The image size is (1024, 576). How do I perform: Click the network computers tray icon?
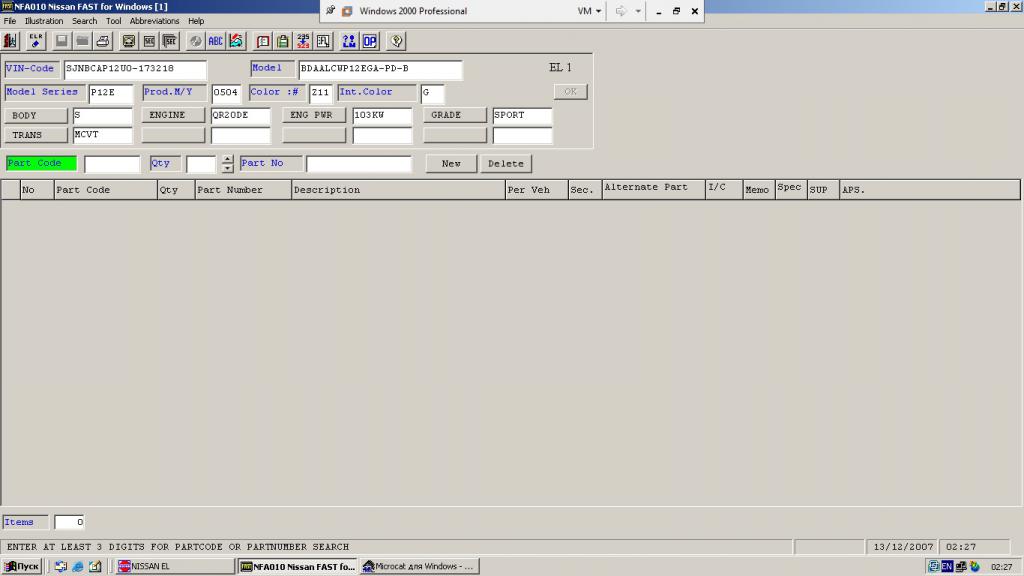pyautogui.click(x=961, y=566)
